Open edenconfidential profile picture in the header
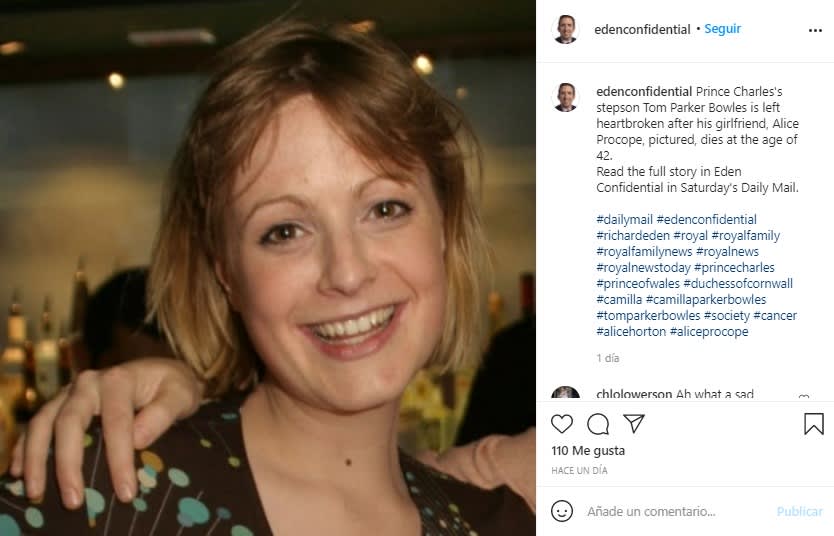Image resolution: width=834 pixels, height=536 pixels. coord(566,30)
